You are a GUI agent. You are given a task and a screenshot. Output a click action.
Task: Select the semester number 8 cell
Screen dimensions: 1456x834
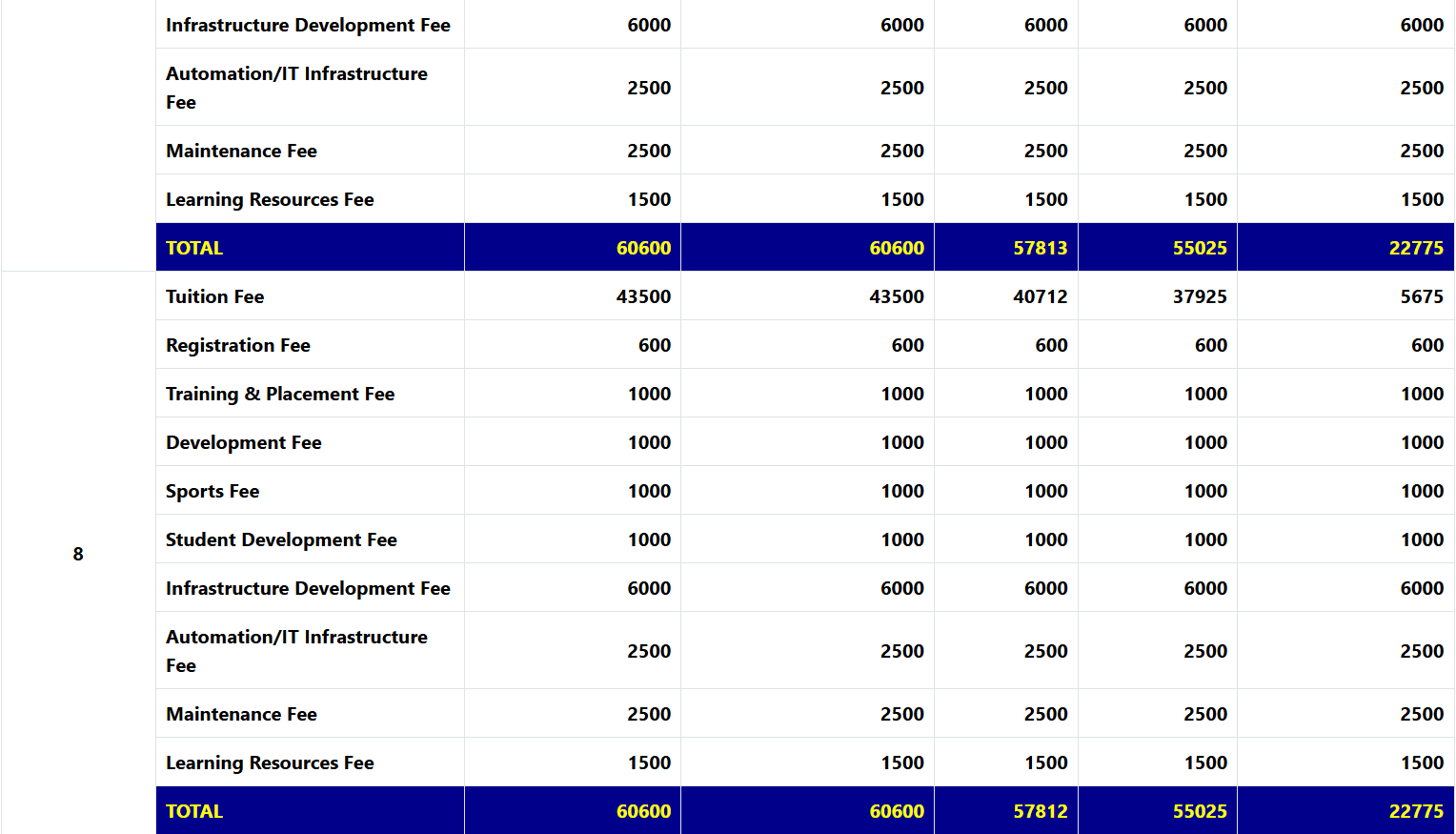pyautogui.click(x=78, y=554)
